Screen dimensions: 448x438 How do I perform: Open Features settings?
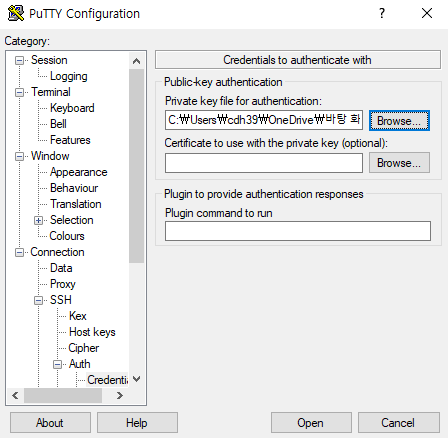click(x=70, y=140)
